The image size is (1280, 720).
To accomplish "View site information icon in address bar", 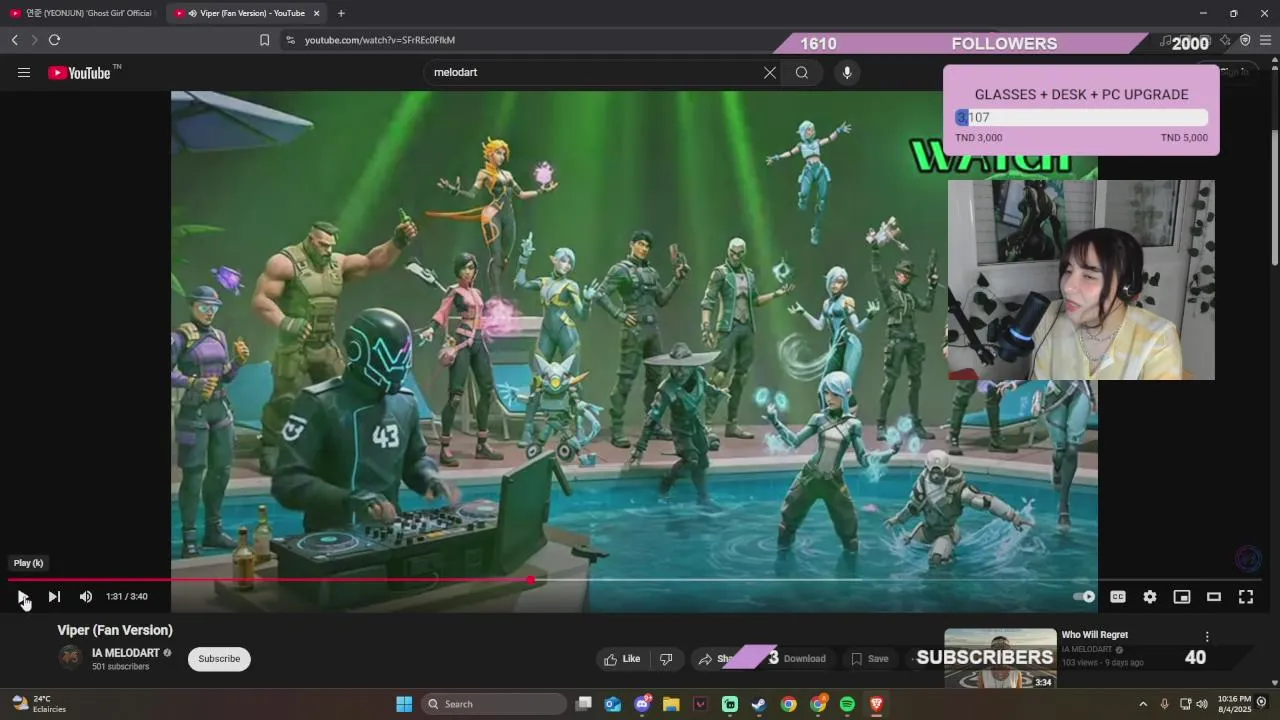I will pos(290,40).
